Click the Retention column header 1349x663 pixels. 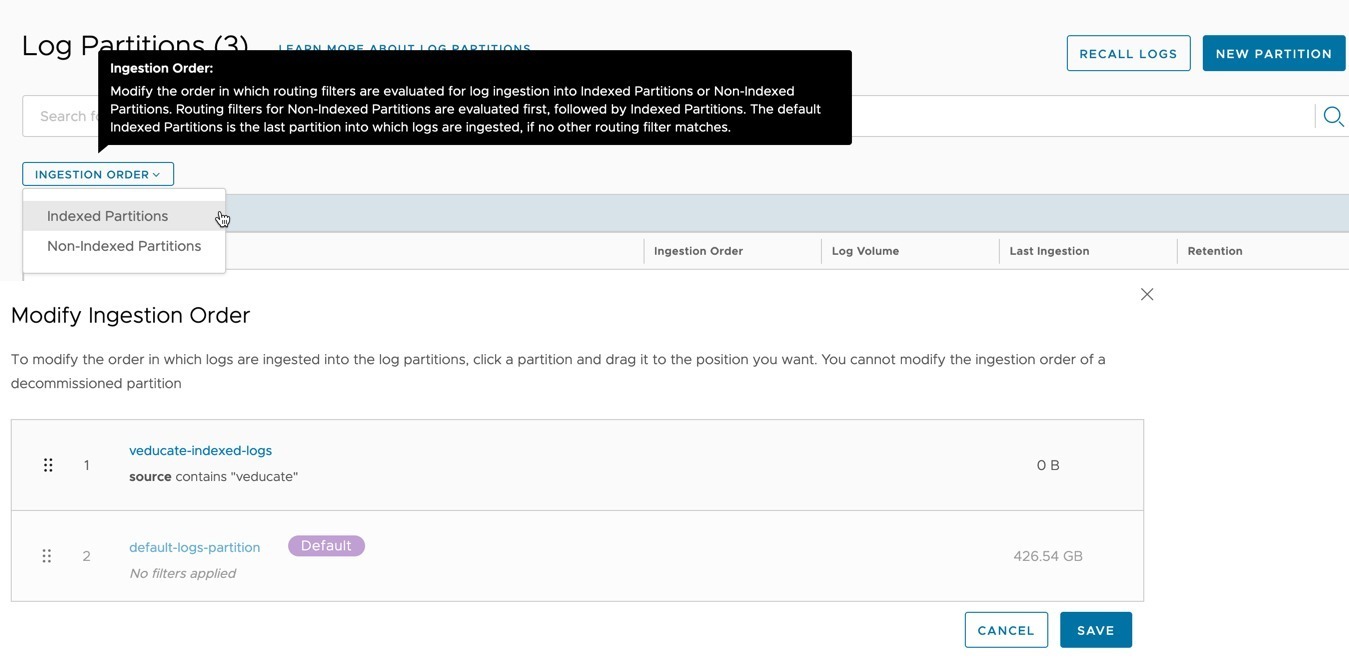1215,251
